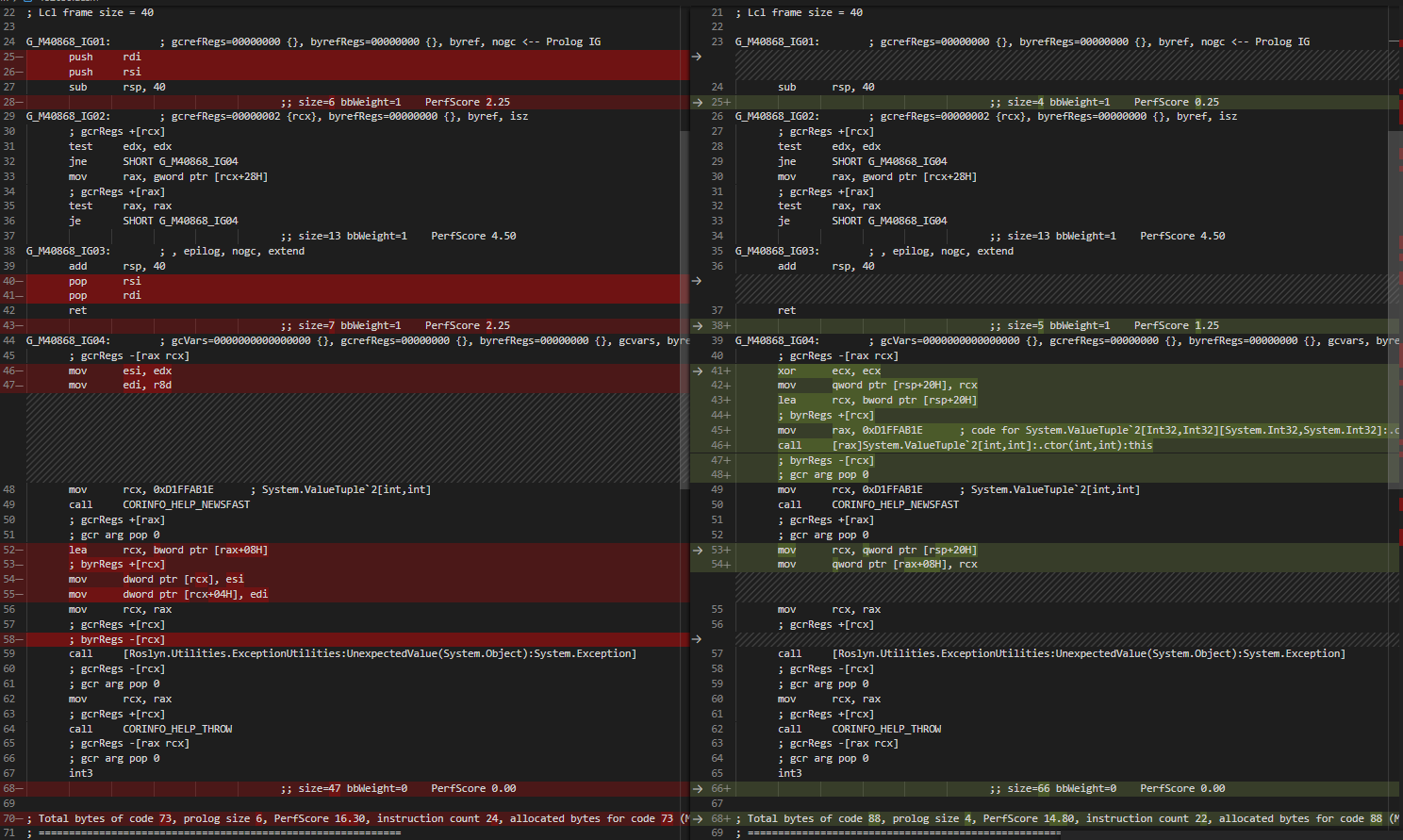Click removed 'mov dword ptr [rcx], esi' line

pyautogui.click(x=156, y=579)
